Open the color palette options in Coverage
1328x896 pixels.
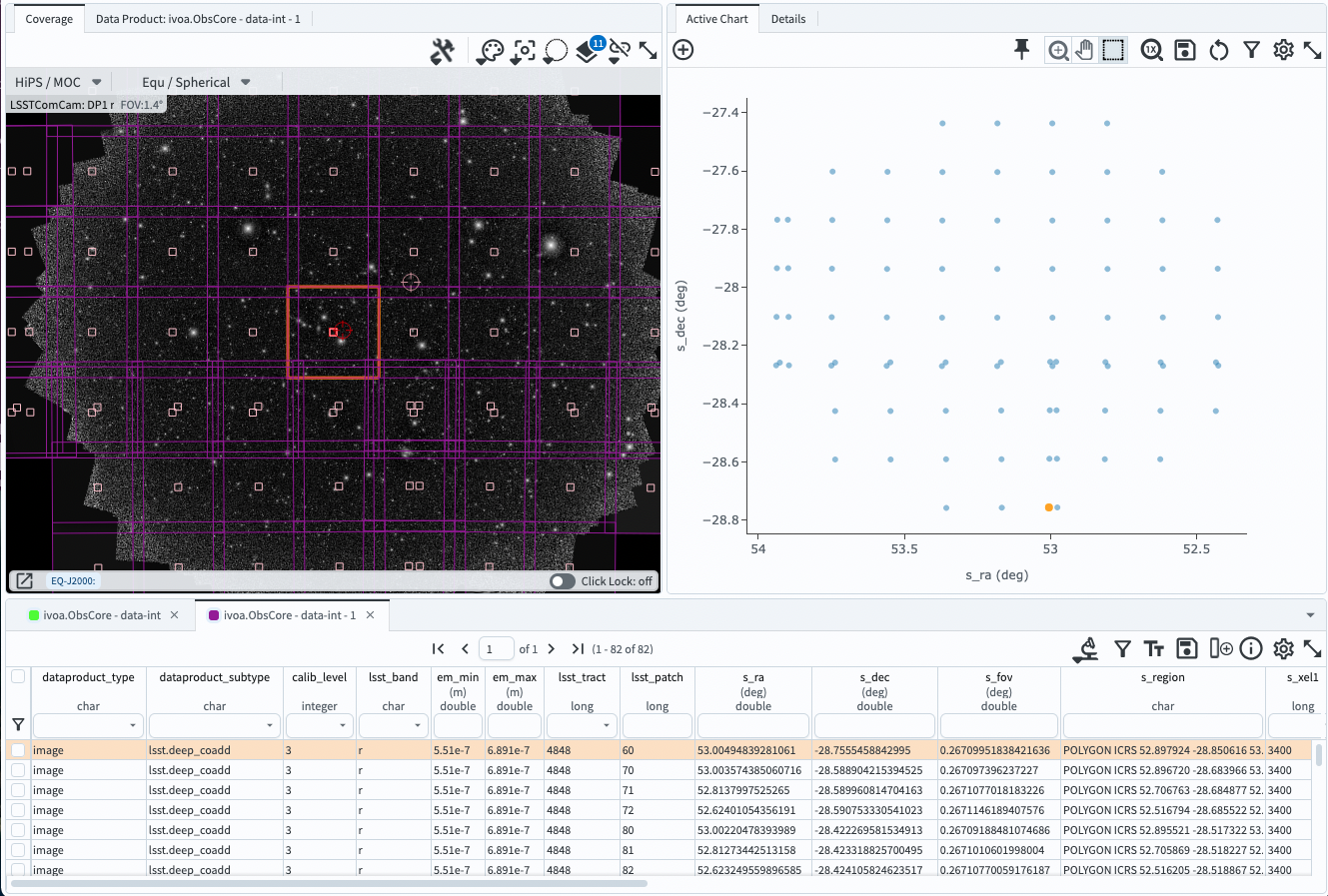coord(491,51)
